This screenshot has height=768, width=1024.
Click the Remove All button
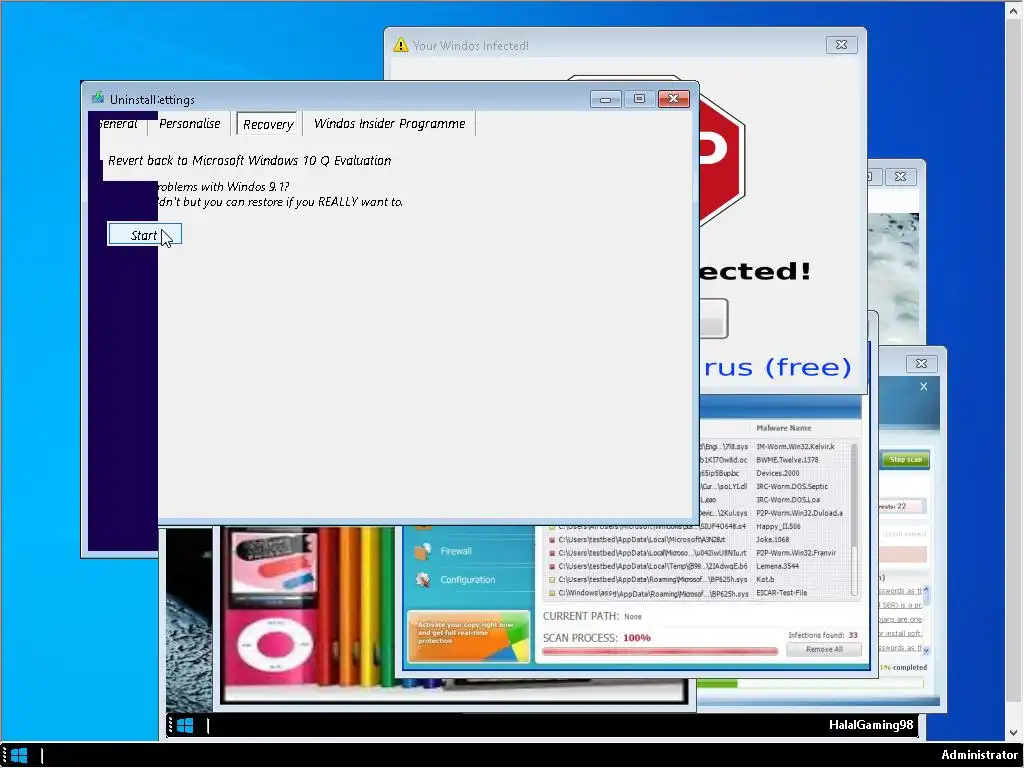824,649
